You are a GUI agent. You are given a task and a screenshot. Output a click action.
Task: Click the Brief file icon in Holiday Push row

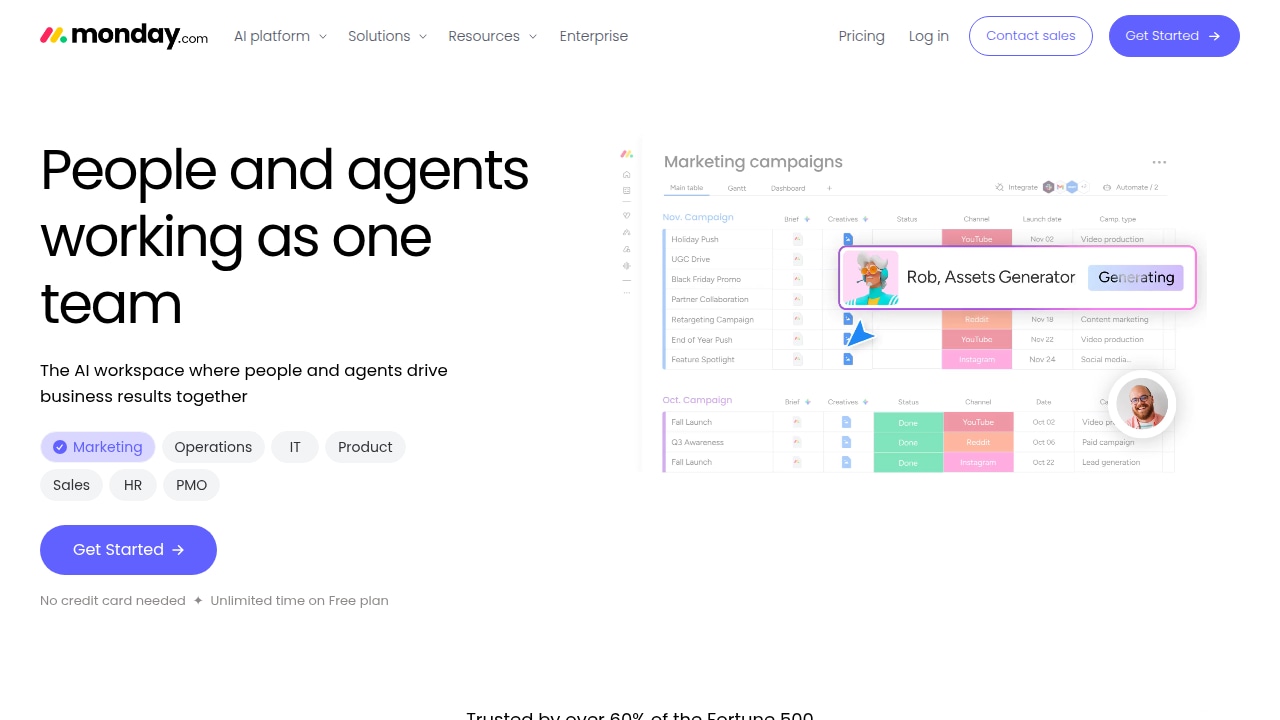tap(797, 239)
